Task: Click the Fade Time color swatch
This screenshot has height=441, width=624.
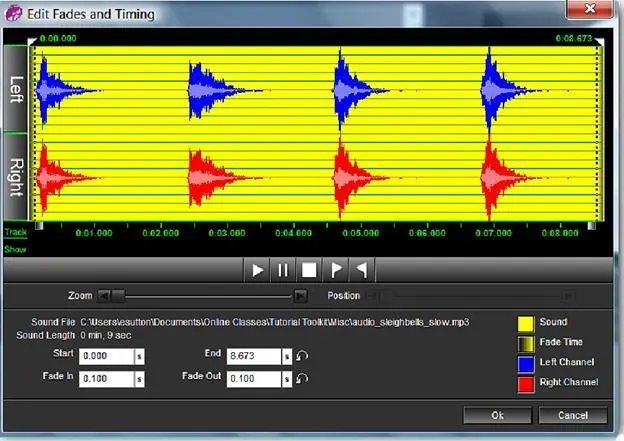Action: 525,344
